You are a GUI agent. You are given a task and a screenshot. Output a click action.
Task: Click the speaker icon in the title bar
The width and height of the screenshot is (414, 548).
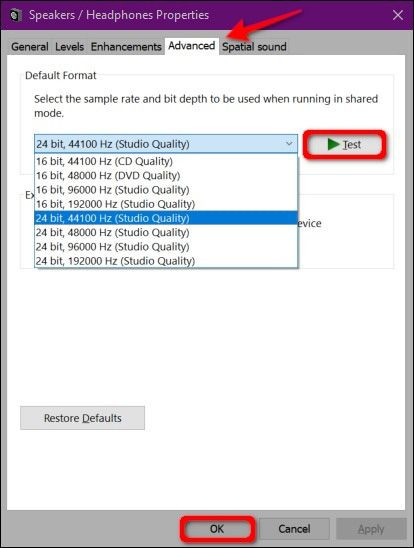point(15,15)
